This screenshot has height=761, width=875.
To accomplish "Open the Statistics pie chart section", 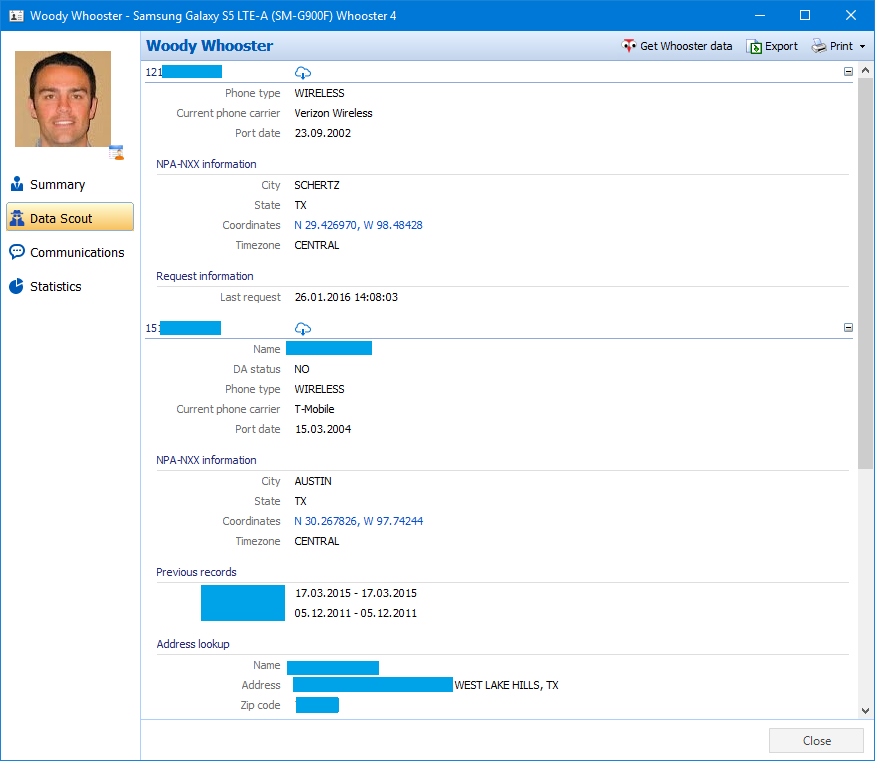I will (55, 287).
